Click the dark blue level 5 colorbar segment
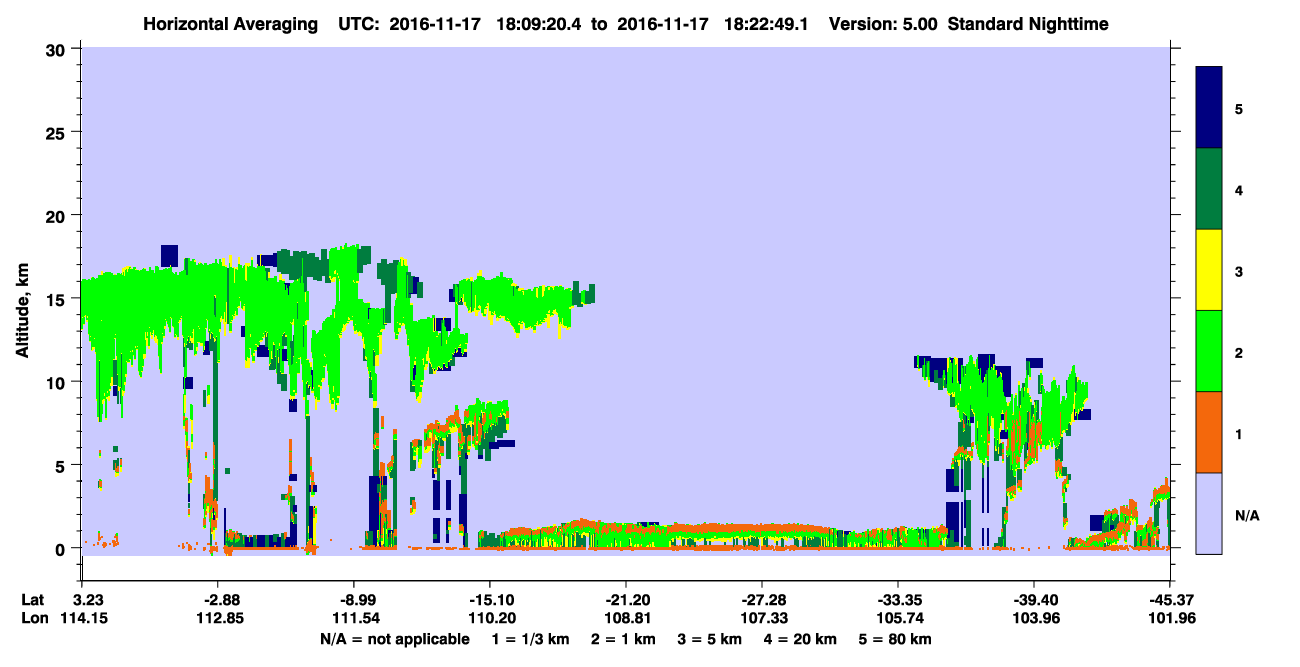Viewport: 1300px width, 667px height. point(1209,108)
